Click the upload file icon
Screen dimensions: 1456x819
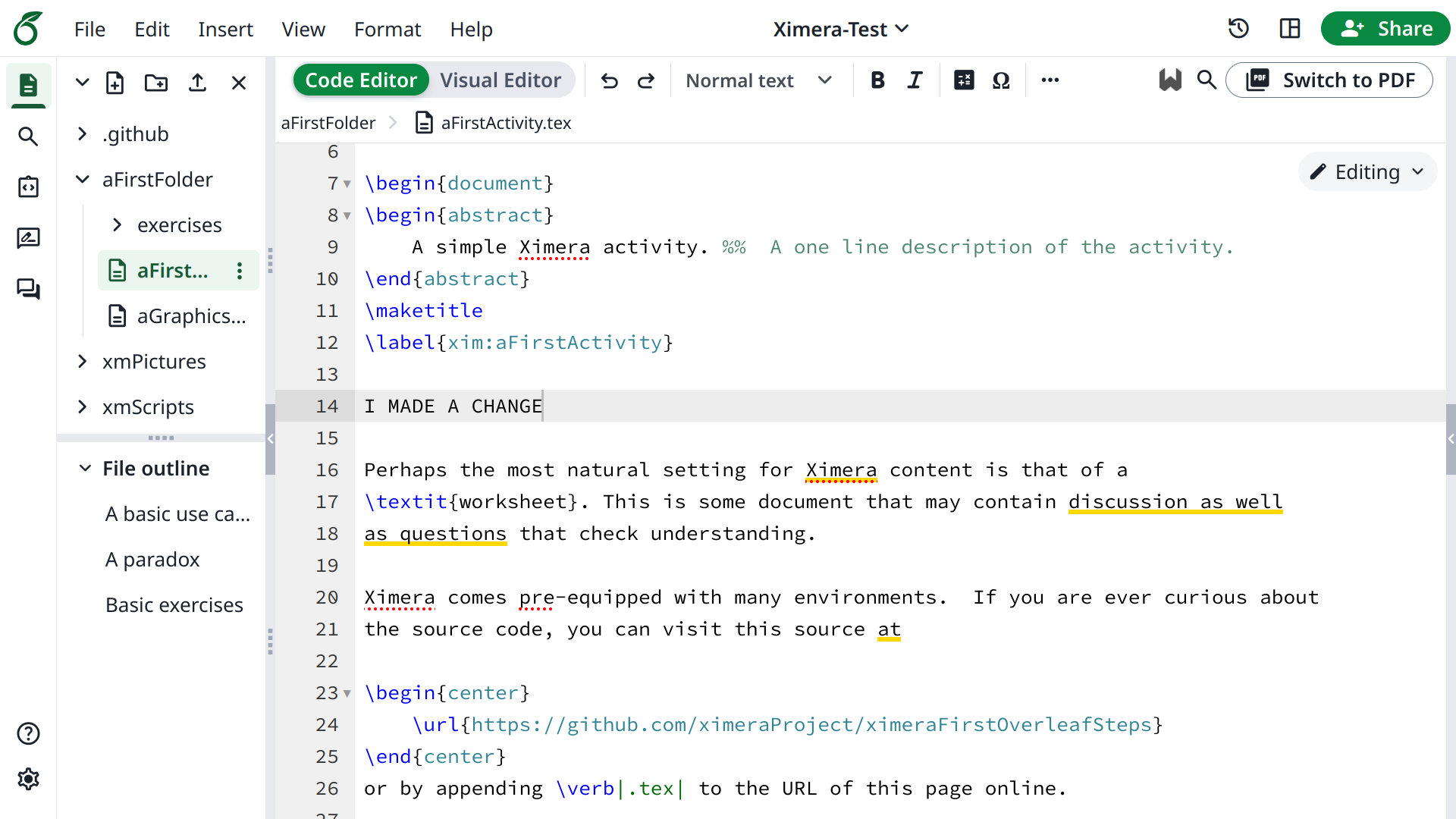pyautogui.click(x=197, y=83)
